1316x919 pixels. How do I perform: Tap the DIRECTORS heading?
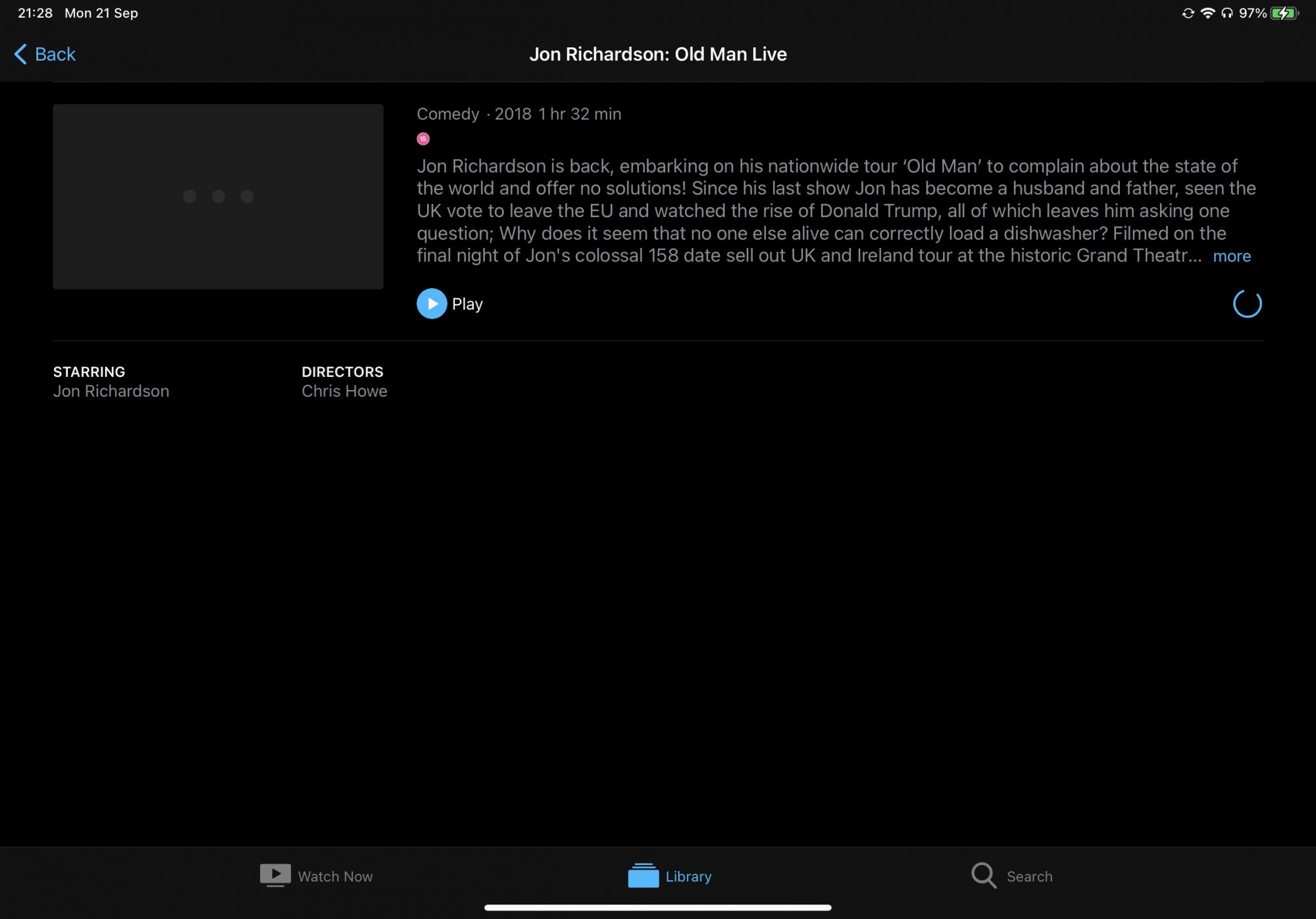pyautogui.click(x=342, y=372)
